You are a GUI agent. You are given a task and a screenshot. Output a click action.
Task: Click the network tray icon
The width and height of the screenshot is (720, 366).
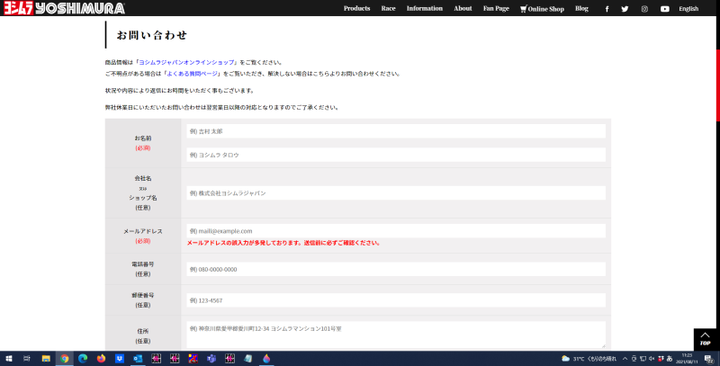pos(642,359)
